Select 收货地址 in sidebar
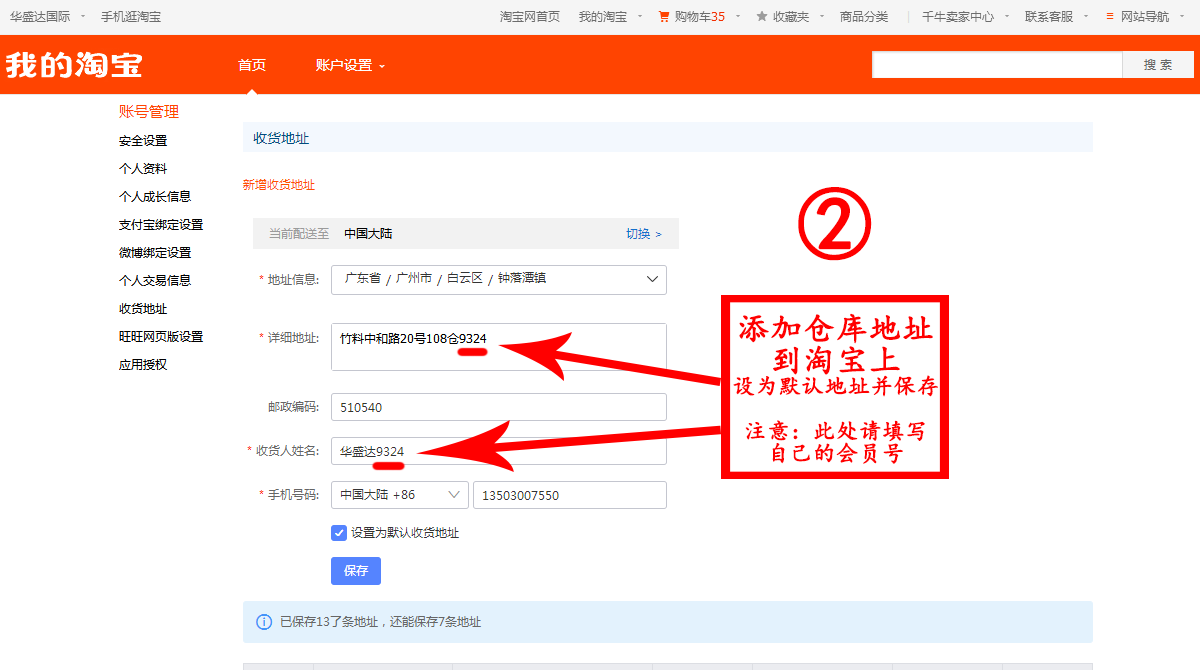1200x670 pixels. (x=143, y=309)
